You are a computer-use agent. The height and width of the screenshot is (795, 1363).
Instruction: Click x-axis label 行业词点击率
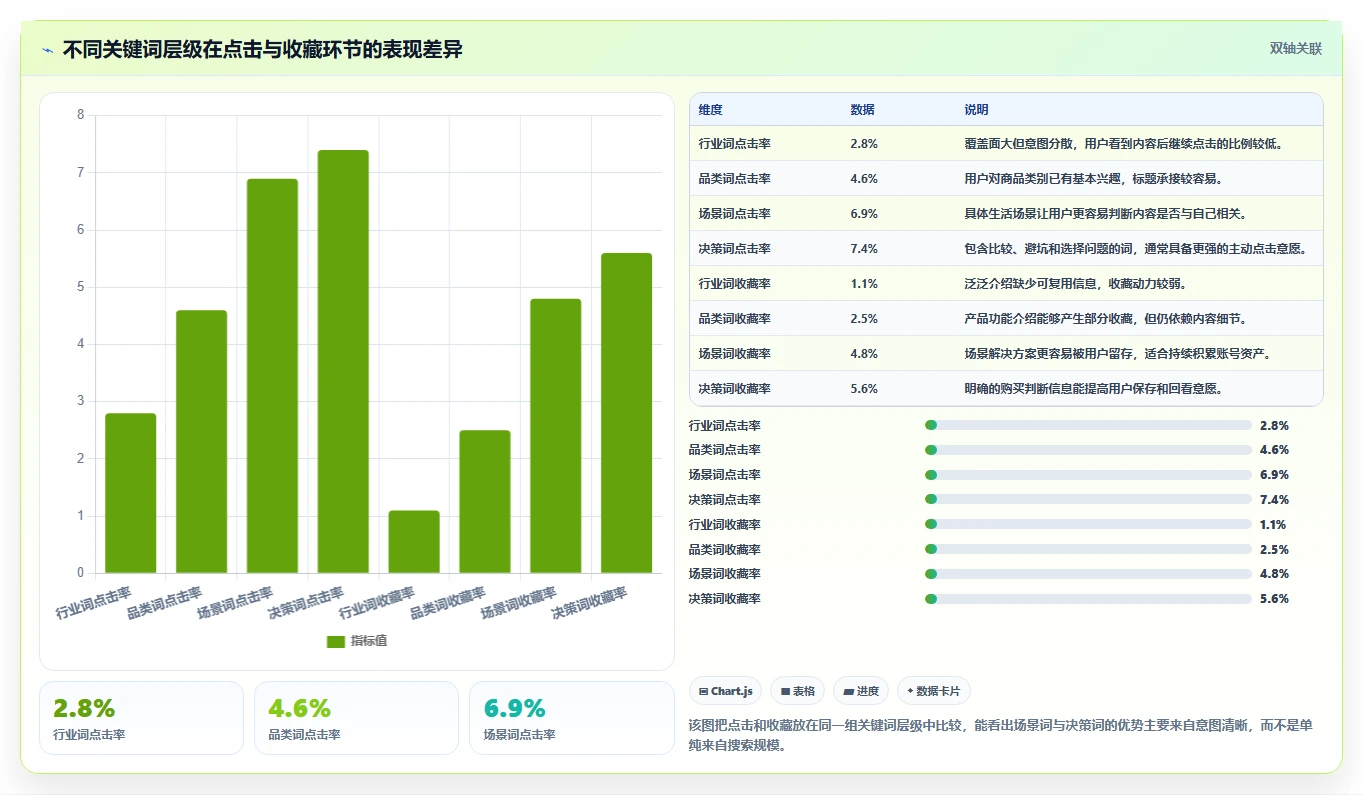(x=94, y=602)
